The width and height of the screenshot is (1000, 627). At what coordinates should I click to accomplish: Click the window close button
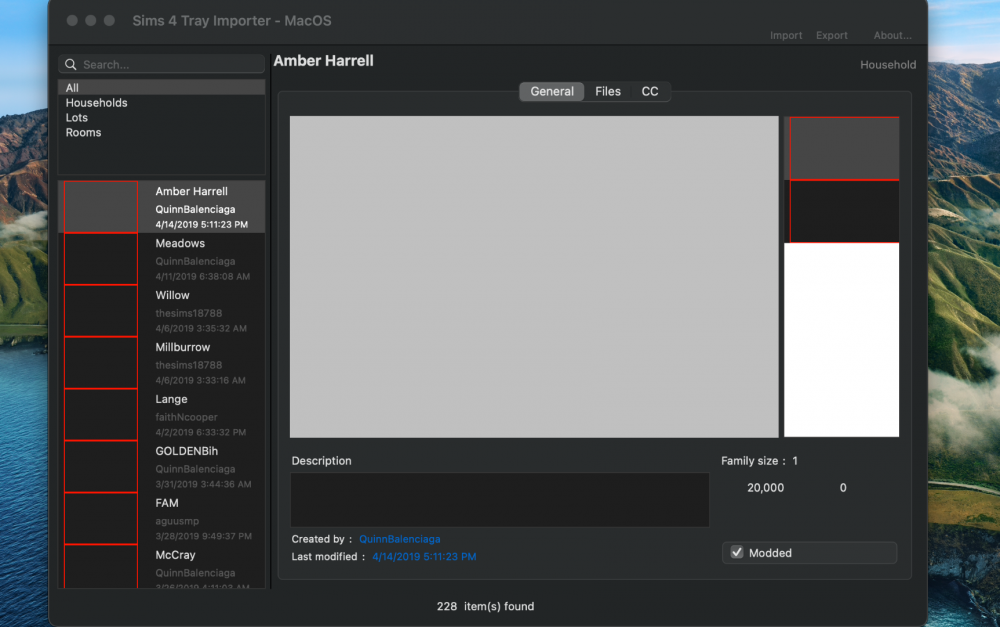tap(72, 20)
